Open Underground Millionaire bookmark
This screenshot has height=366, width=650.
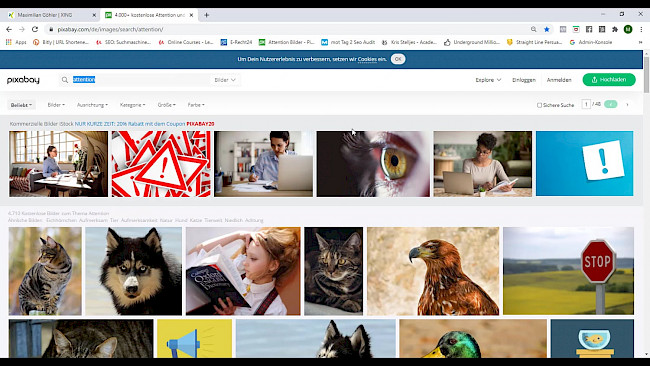pyautogui.click(x=472, y=42)
